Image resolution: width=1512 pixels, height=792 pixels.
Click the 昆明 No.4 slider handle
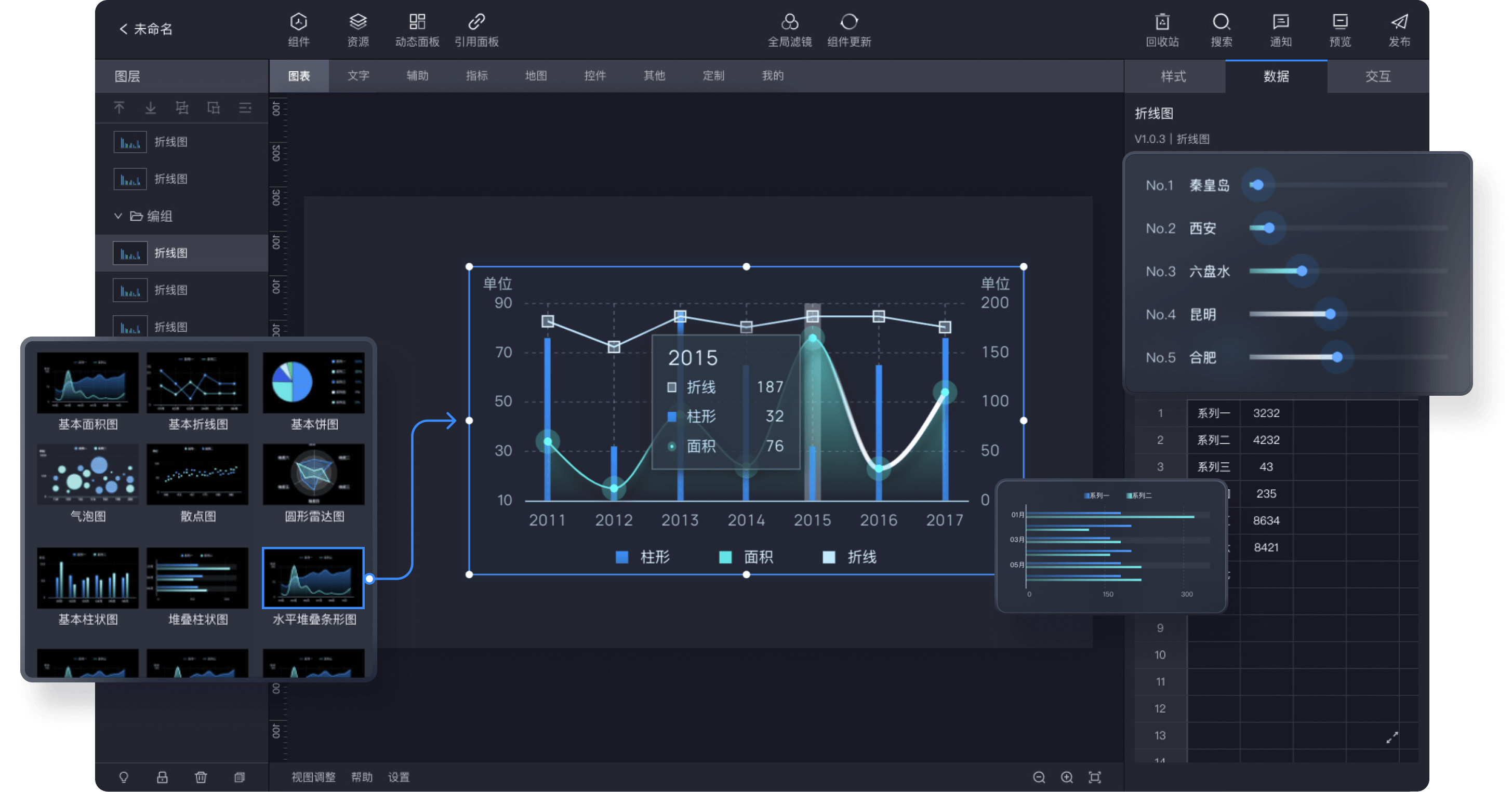pyautogui.click(x=1330, y=314)
